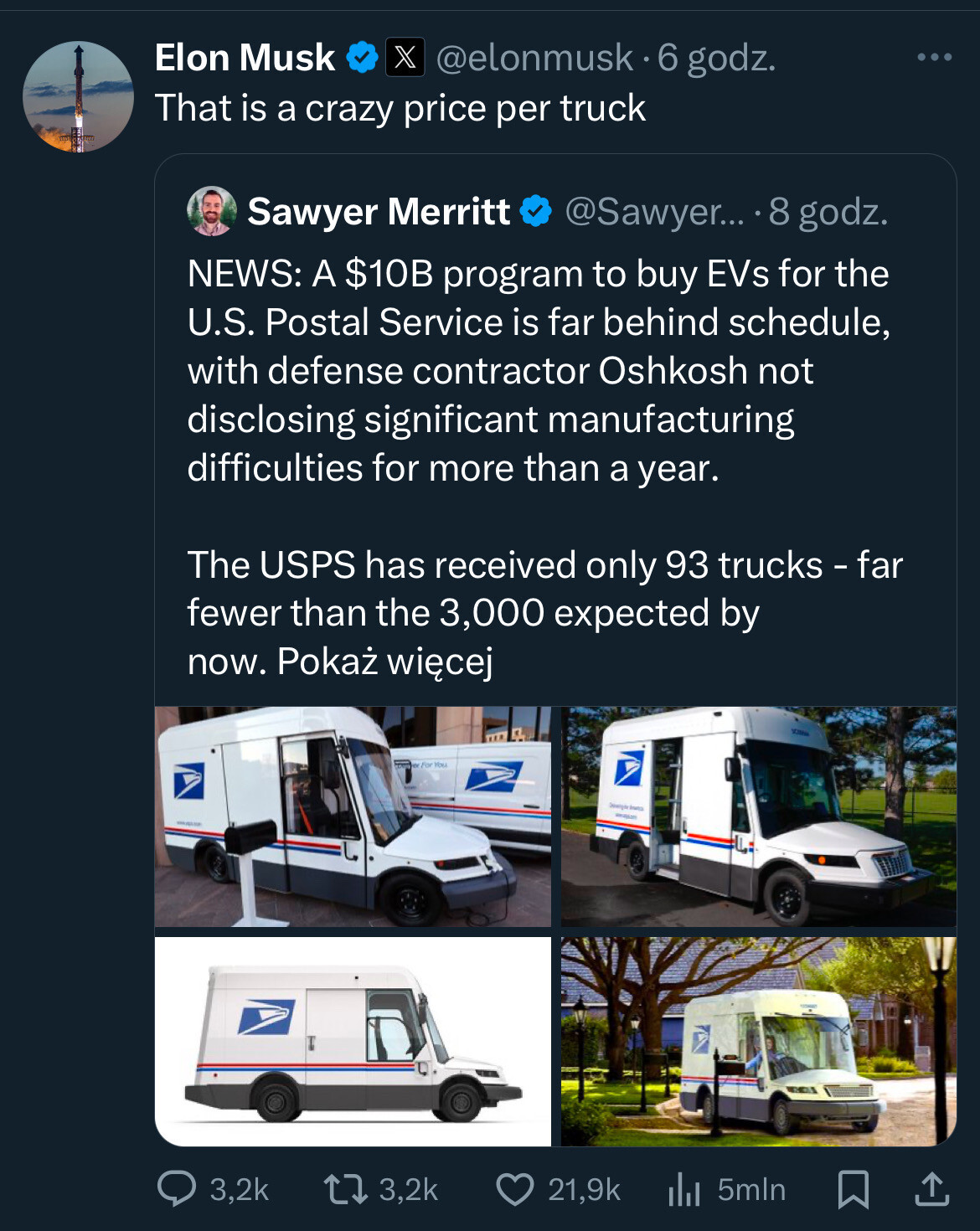Open the 6 godz. timestamp link
Image resolution: width=980 pixels, height=1231 pixels.
tap(717, 57)
